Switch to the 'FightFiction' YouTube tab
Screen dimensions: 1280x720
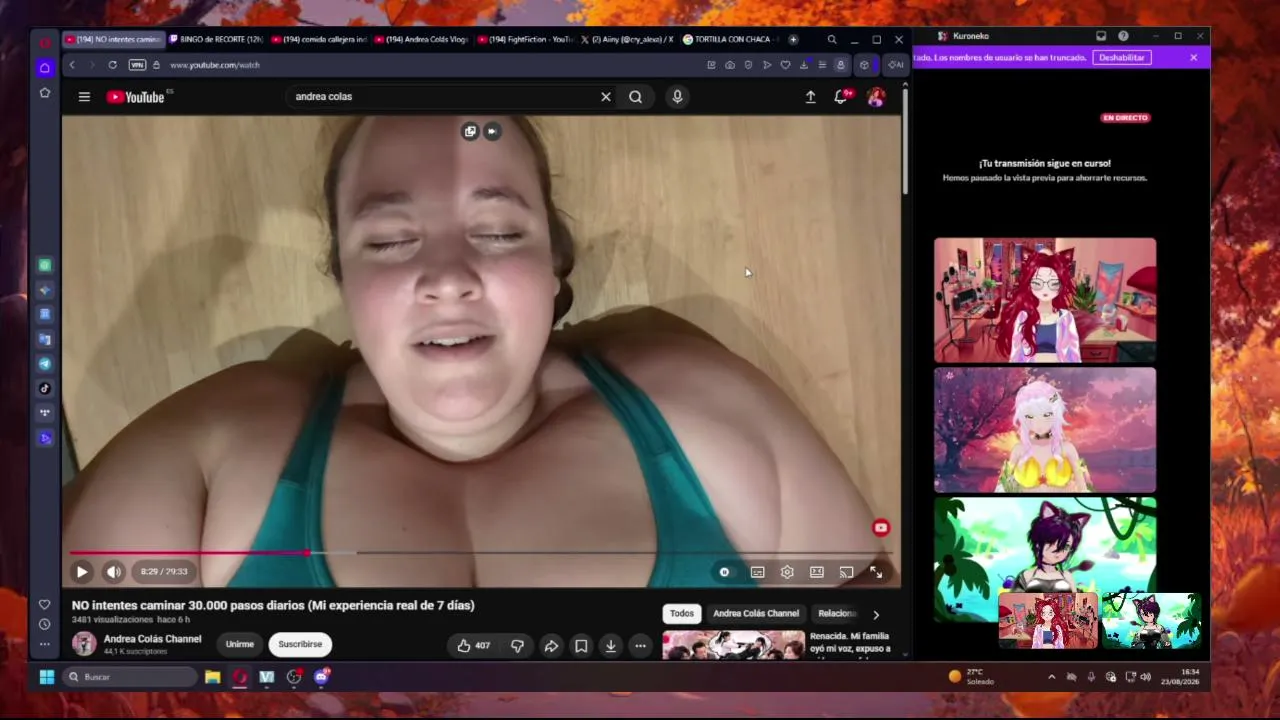(x=525, y=40)
